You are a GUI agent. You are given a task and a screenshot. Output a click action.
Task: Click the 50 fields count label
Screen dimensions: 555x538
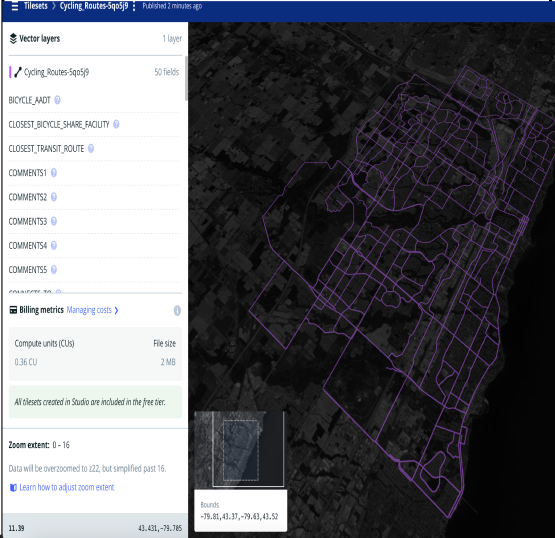pyautogui.click(x=167, y=72)
